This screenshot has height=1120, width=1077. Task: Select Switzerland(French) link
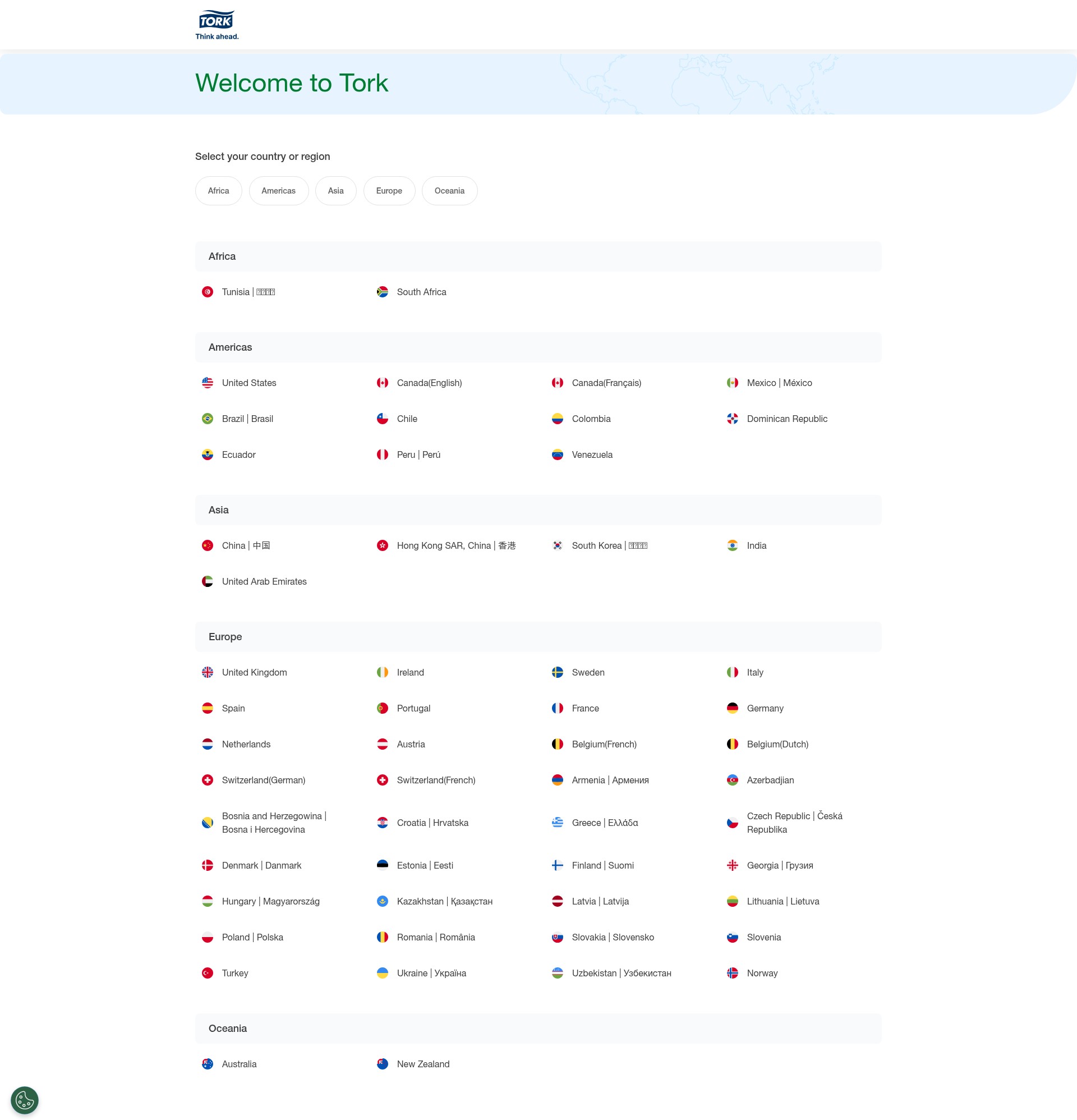(x=436, y=781)
